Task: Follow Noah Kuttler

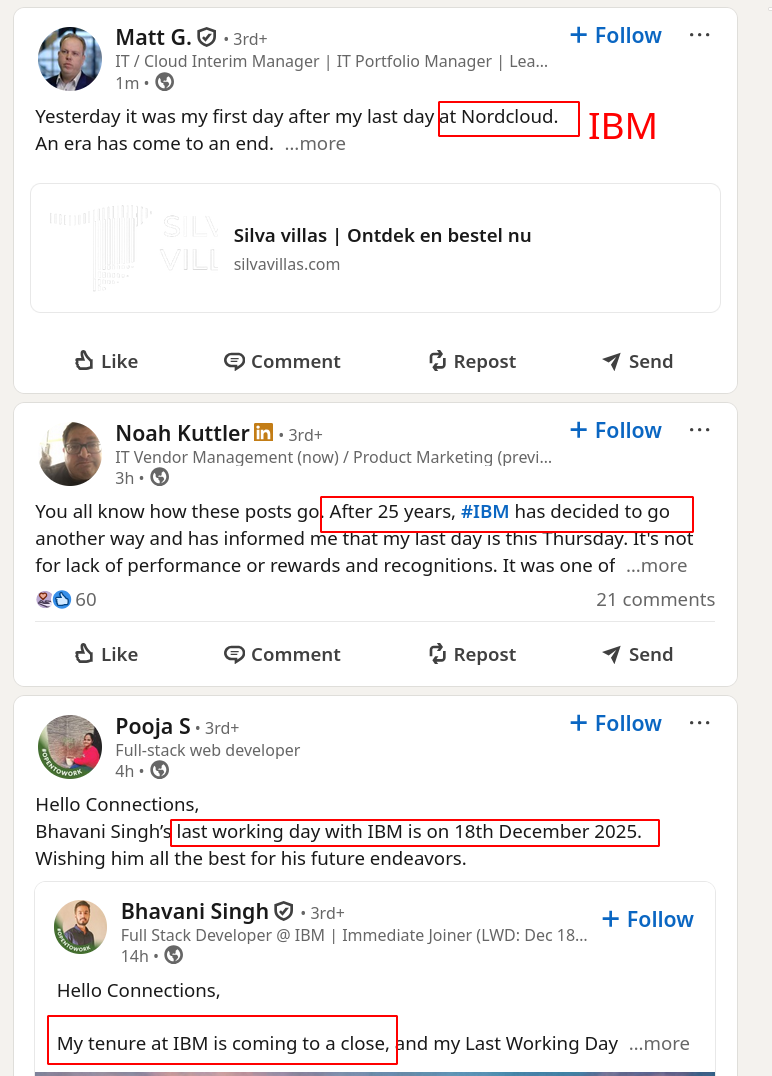Action: 615,430
